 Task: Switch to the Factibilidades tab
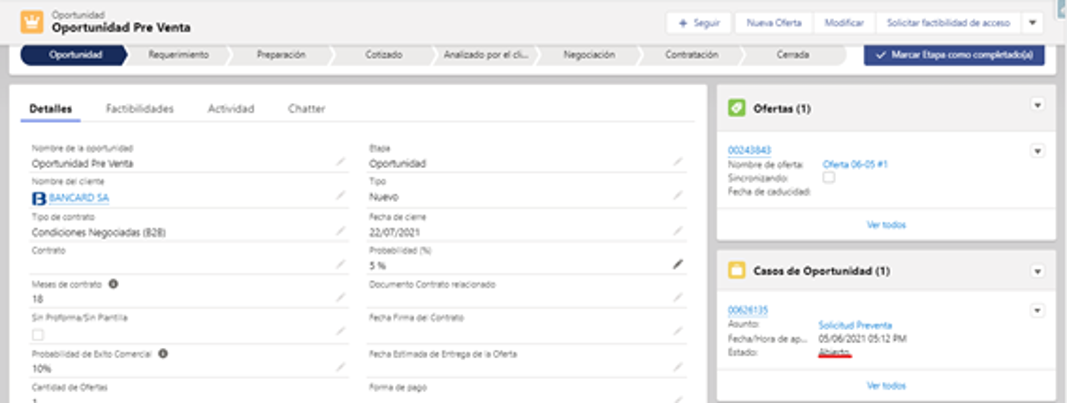click(139, 108)
